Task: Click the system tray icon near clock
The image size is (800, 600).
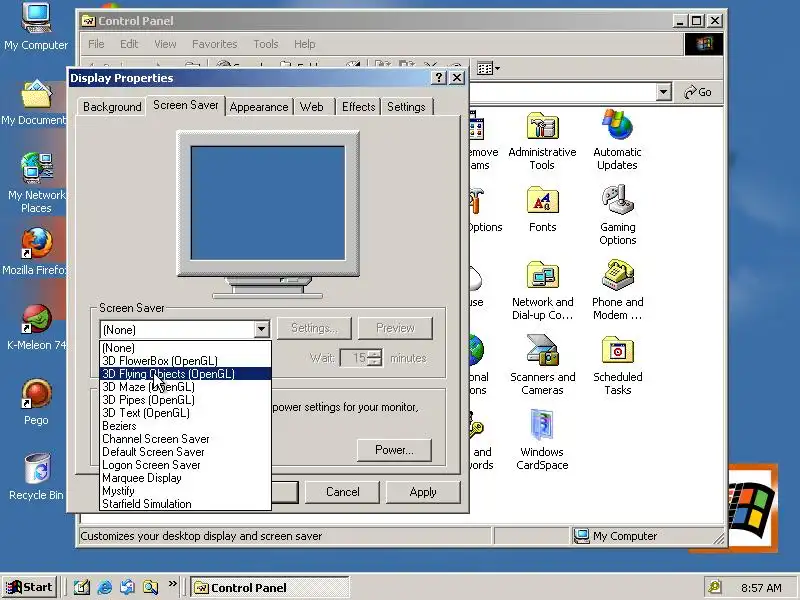Action: (x=715, y=587)
